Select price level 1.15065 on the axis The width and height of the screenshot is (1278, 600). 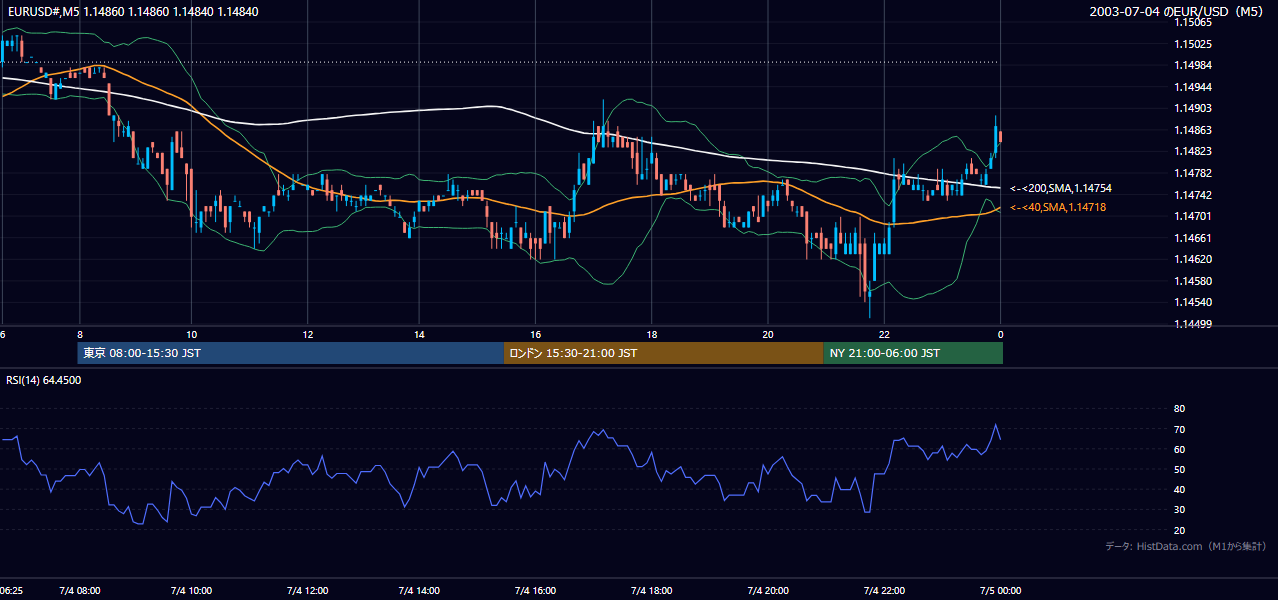point(1192,22)
